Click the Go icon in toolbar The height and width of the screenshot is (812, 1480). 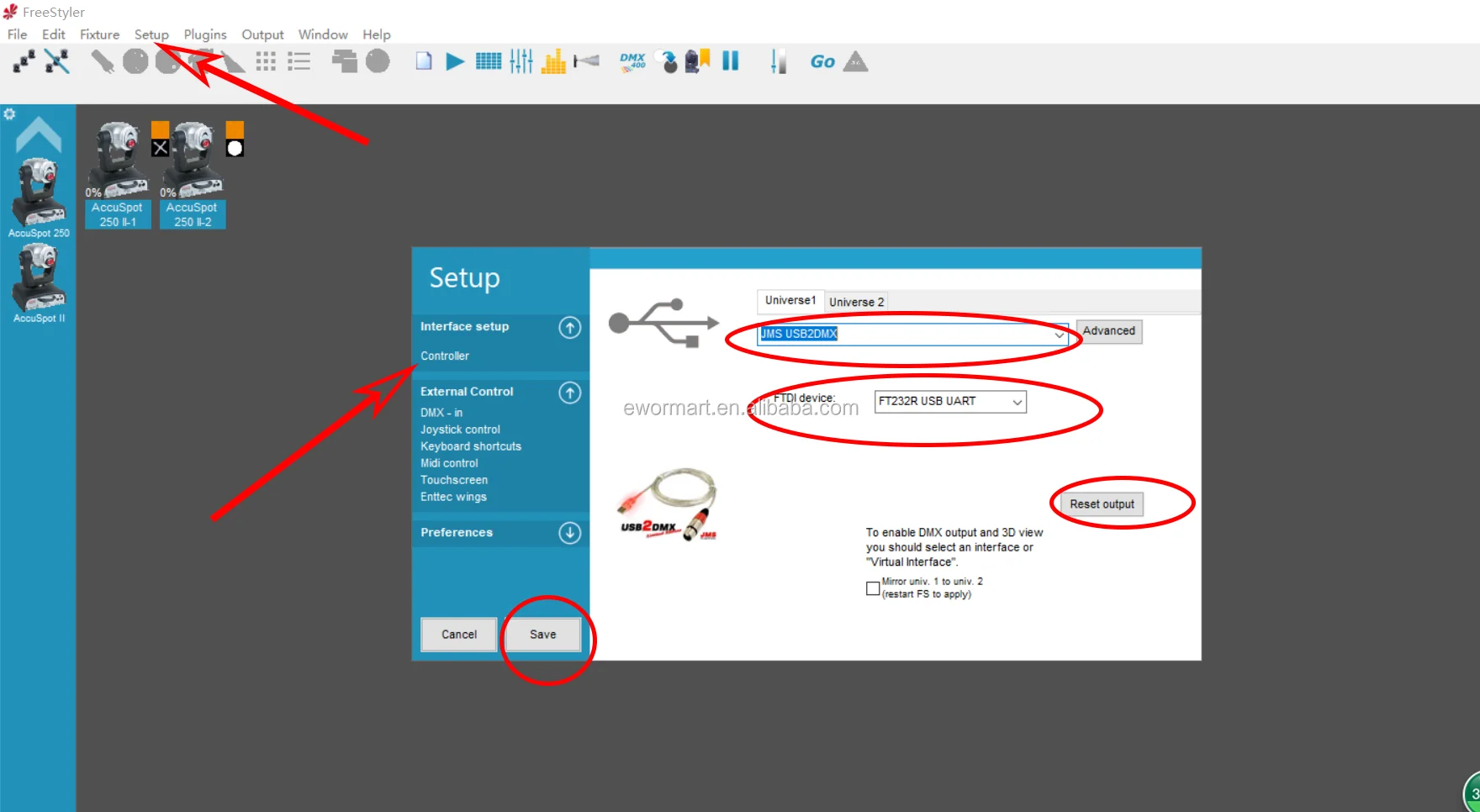pos(822,61)
